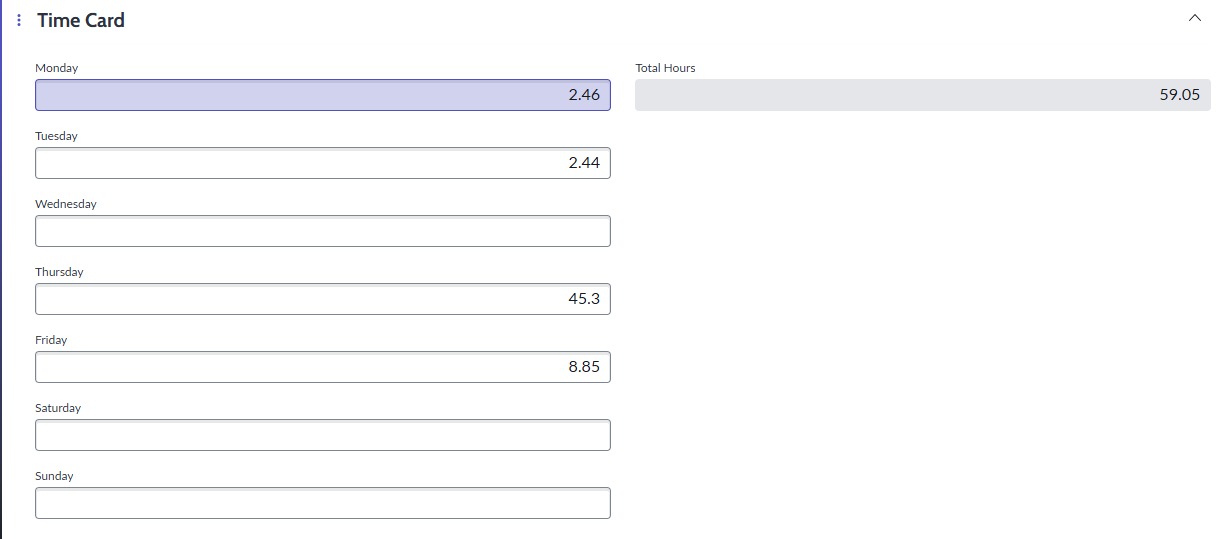Image resolution: width=1228 pixels, height=539 pixels.
Task: Select the Tuesday label text
Action: click(56, 136)
